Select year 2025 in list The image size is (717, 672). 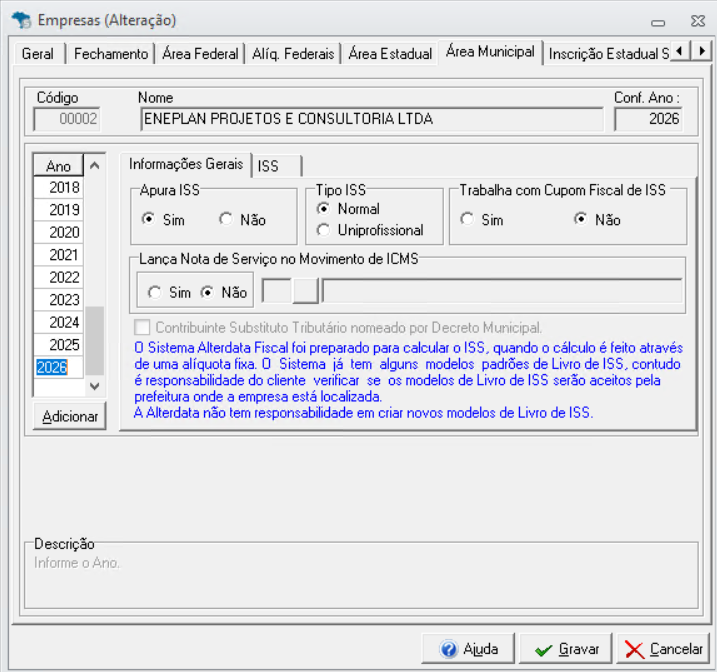click(59, 345)
